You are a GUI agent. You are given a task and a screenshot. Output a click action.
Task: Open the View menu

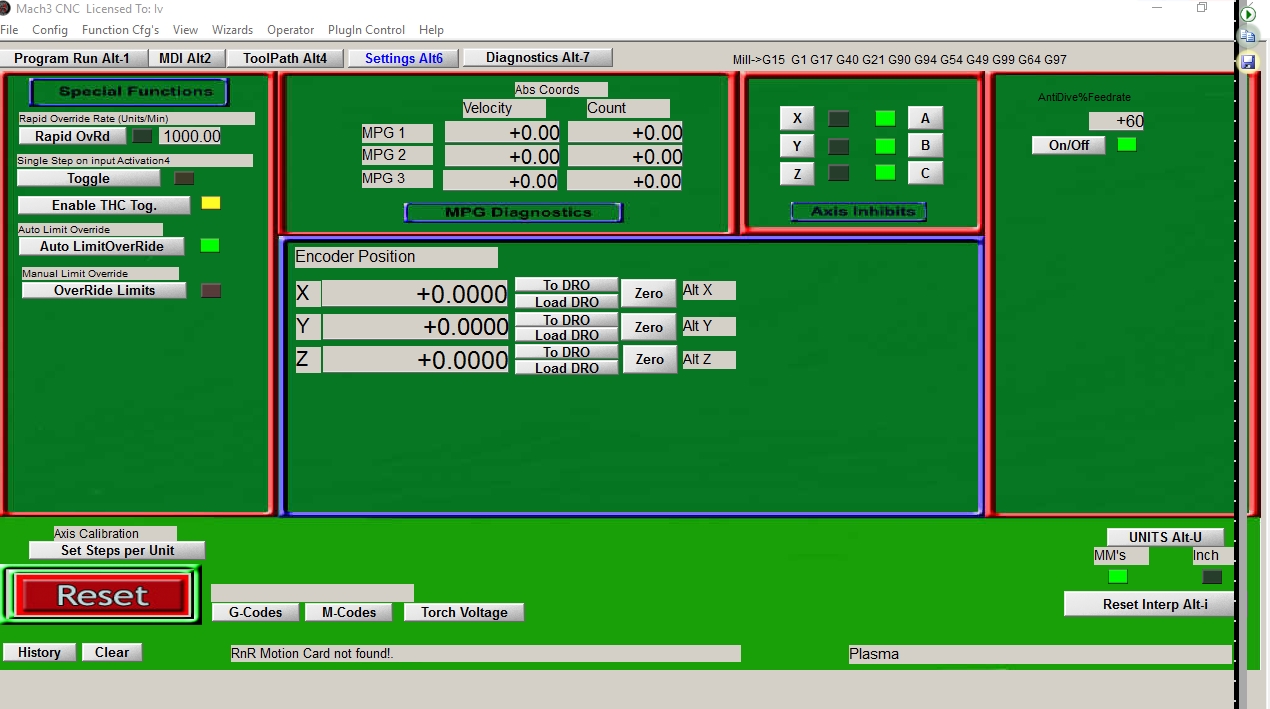(x=185, y=30)
